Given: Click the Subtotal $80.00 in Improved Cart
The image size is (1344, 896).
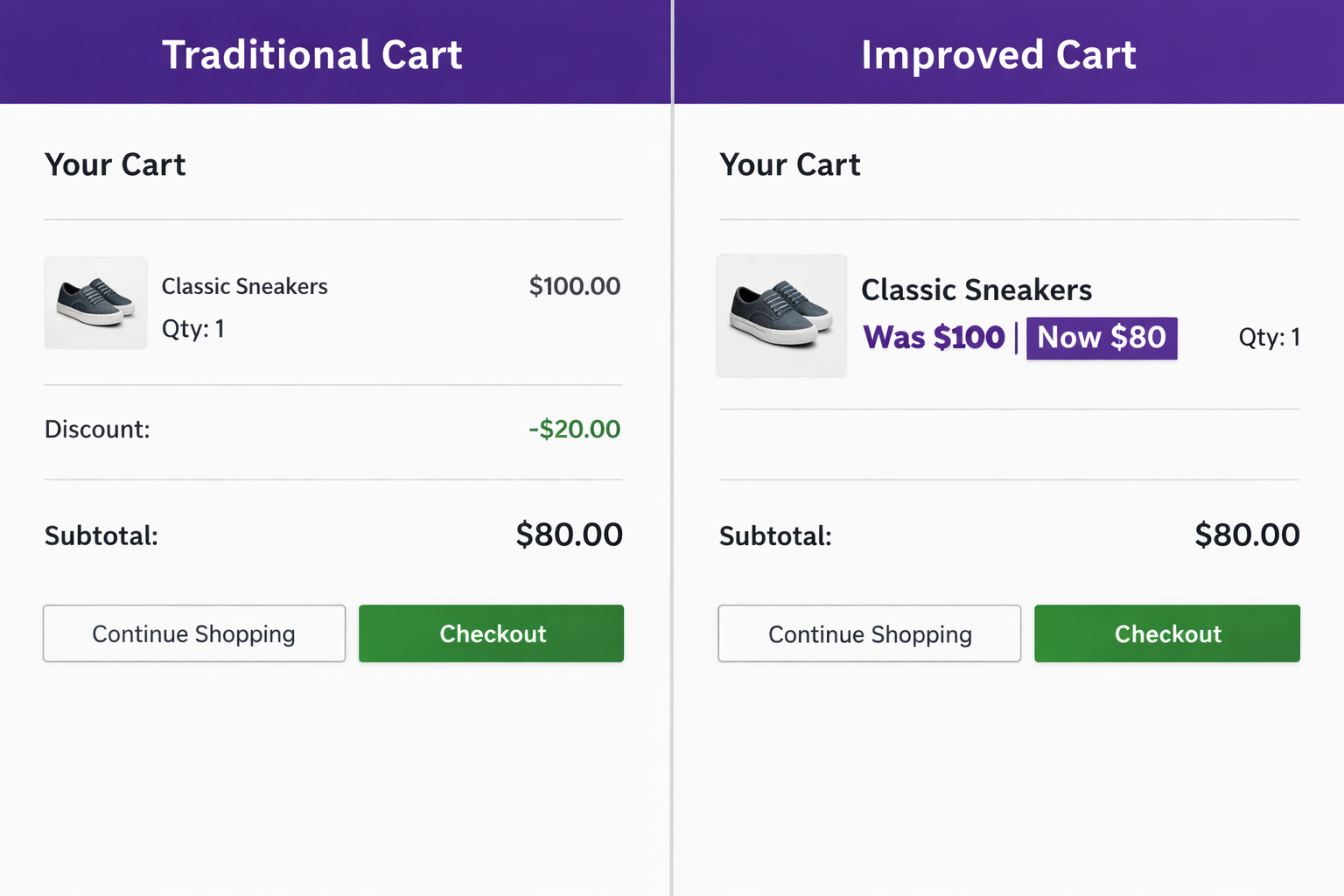Looking at the screenshot, I should (1246, 535).
